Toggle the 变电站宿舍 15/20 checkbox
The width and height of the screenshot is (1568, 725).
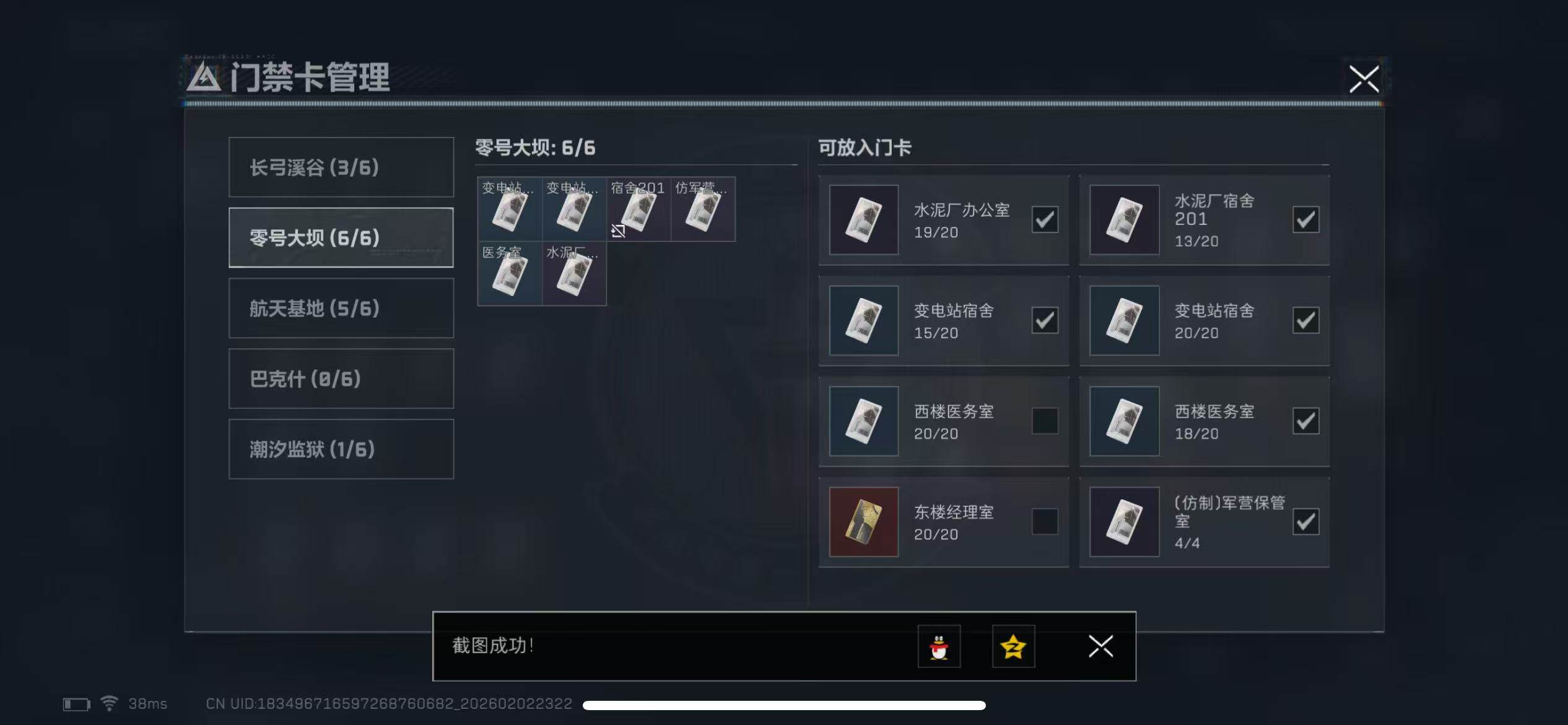(1045, 320)
